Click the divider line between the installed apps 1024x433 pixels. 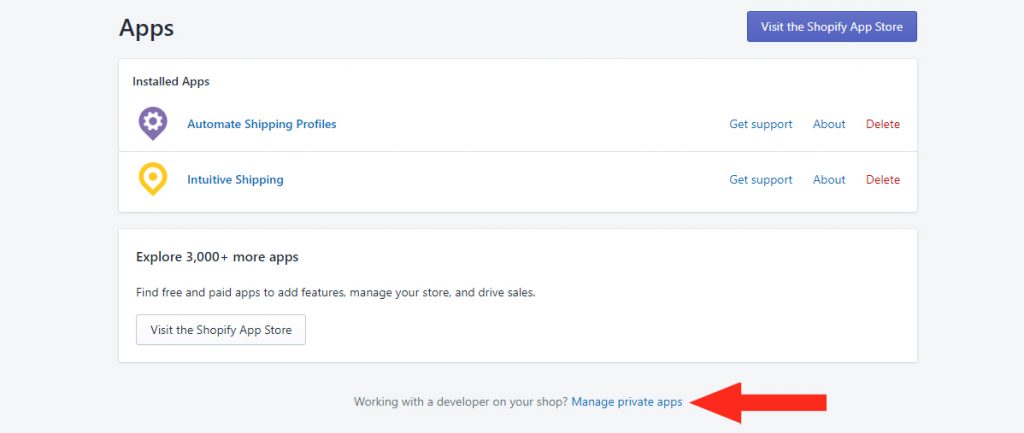click(518, 152)
